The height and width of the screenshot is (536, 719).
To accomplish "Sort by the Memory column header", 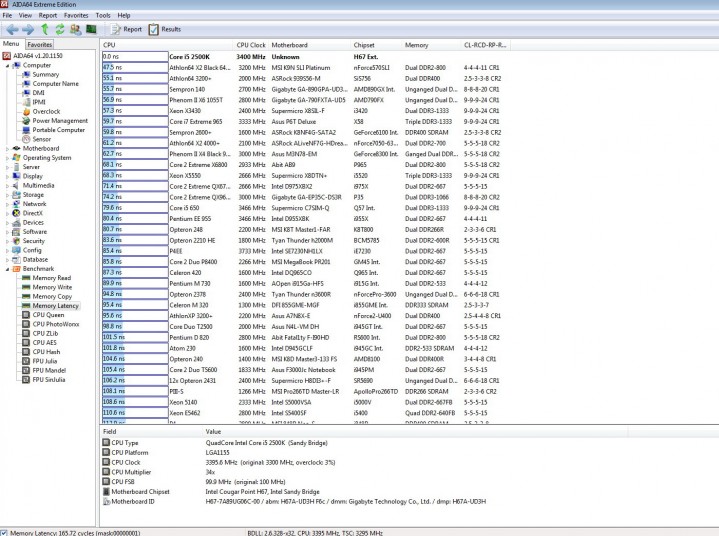I will click(431, 45).
